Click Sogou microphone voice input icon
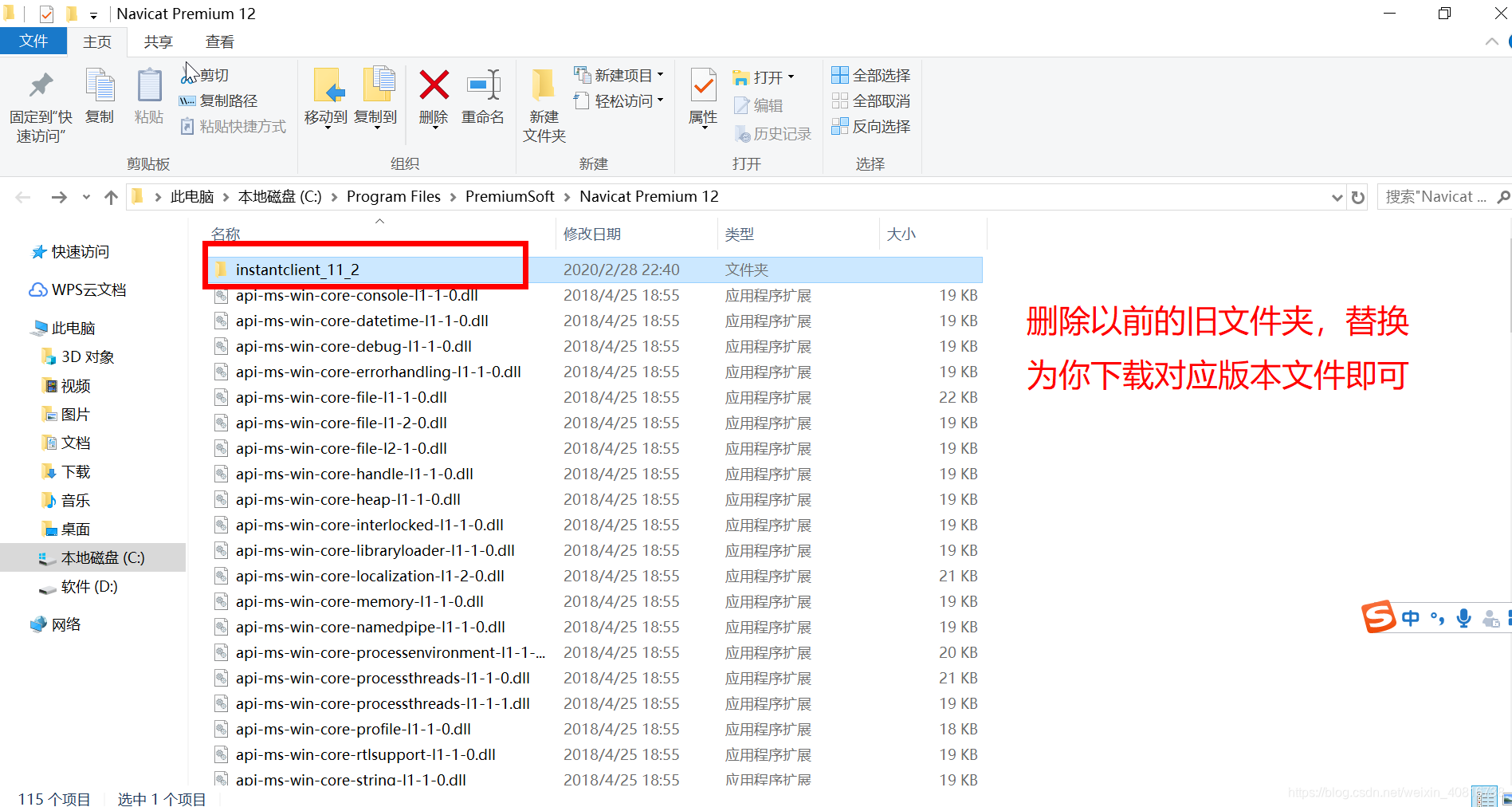The height and width of the screenshot is (807, 1512). click(1463, 618)
